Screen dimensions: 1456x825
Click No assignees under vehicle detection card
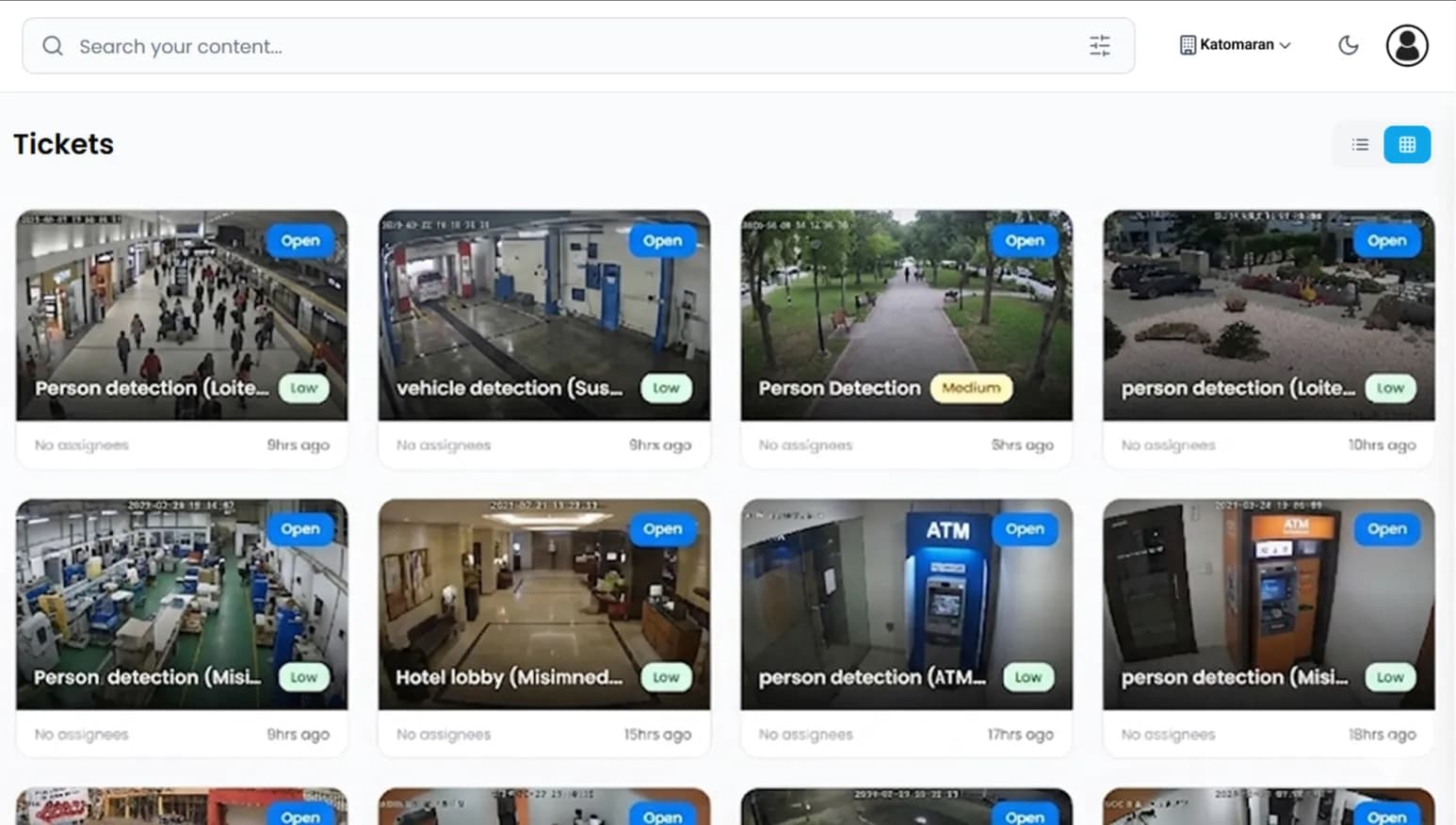coord(444,445)
